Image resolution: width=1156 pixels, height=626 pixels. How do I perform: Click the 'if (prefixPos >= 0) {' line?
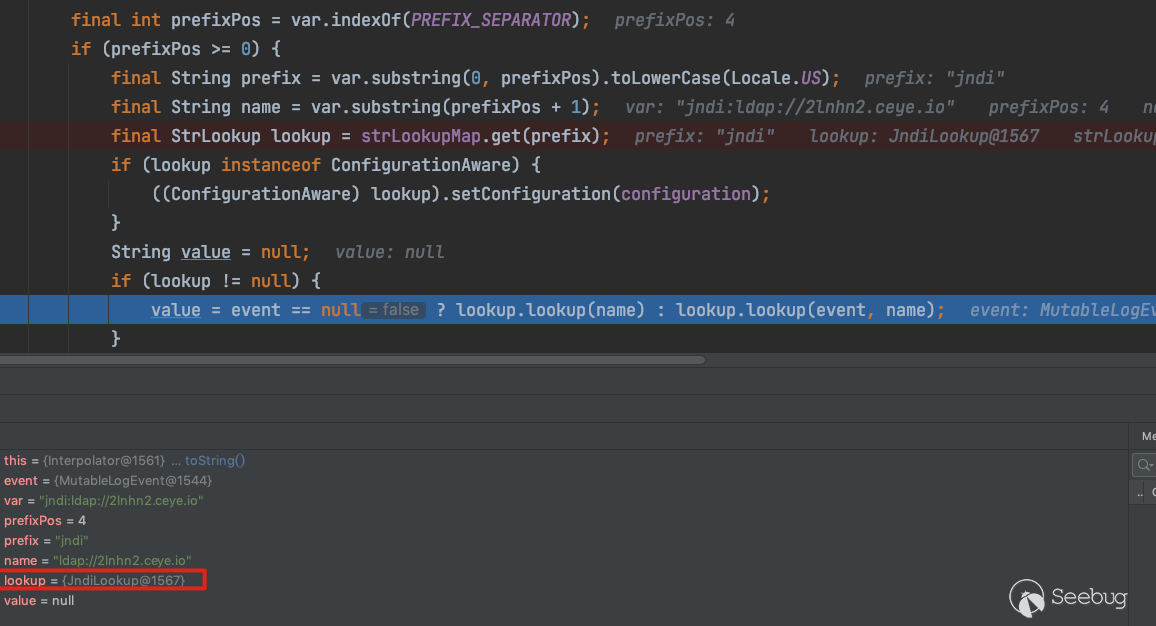point(175,49)
